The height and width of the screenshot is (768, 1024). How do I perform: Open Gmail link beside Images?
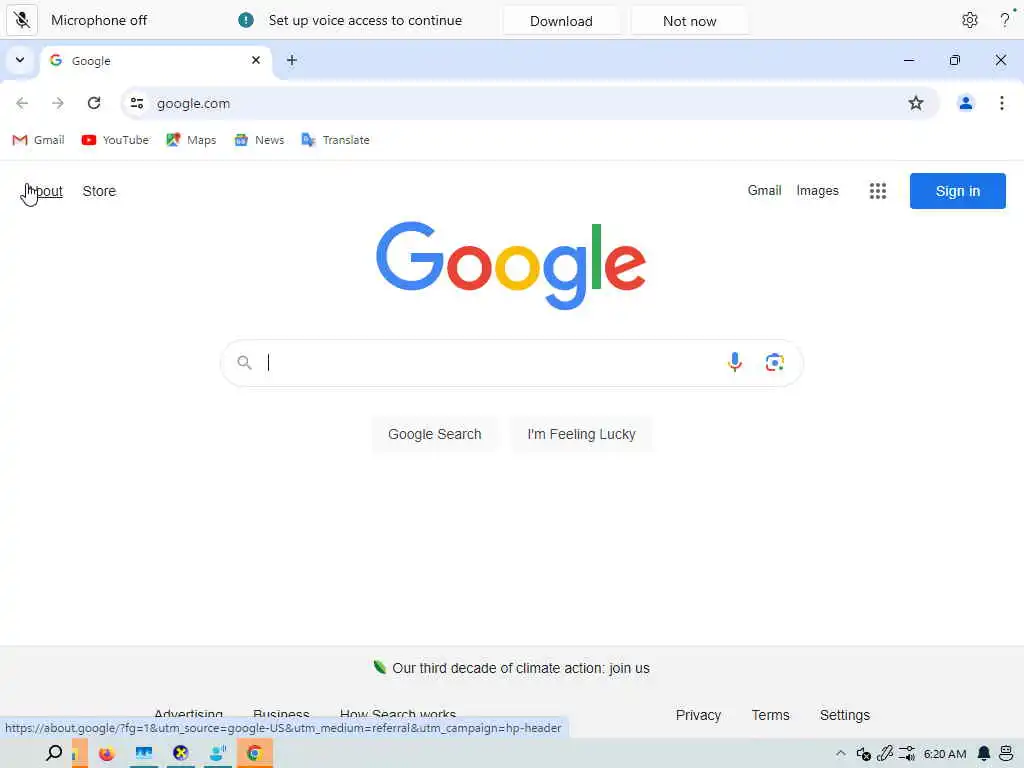click(764, 191)
